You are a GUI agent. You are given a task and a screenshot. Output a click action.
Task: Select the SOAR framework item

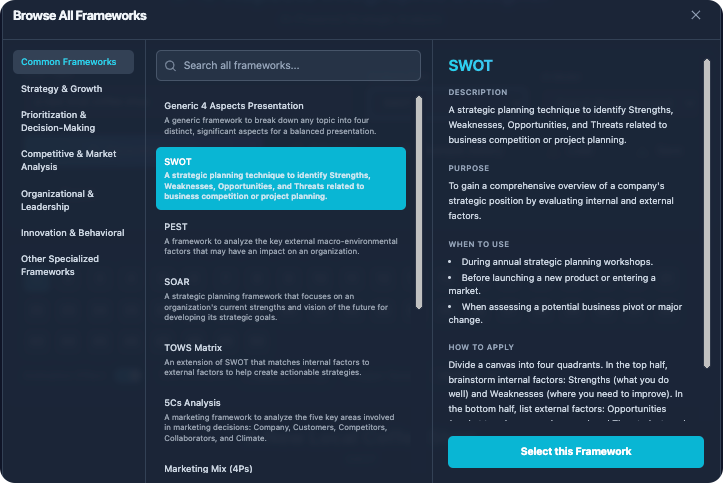281,295
